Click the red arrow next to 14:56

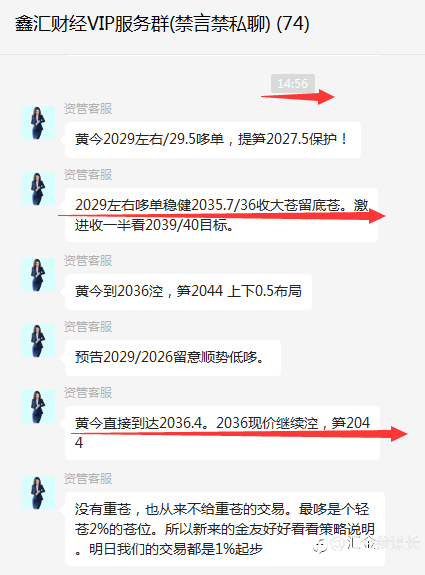point(297,97)
